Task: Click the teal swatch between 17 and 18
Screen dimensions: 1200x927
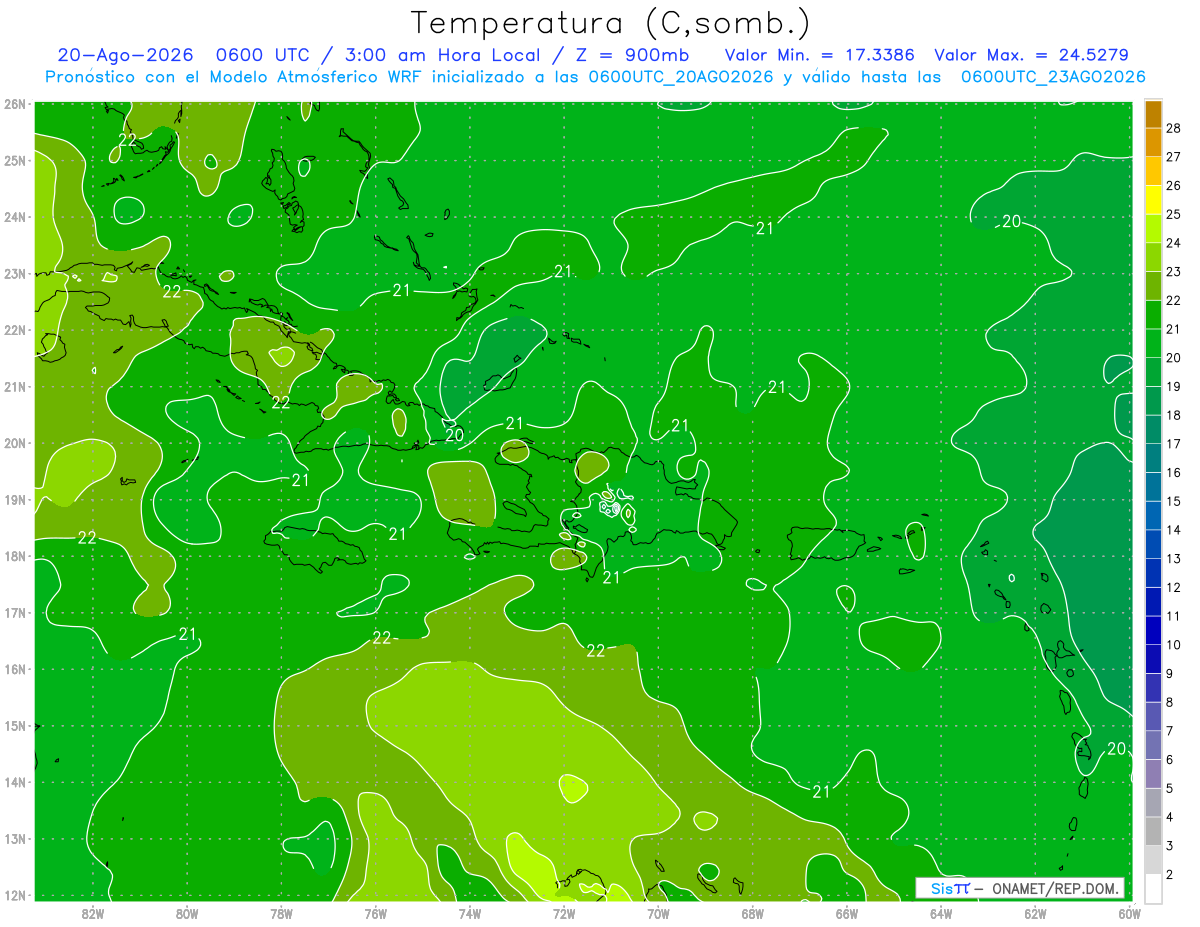Action: (1153, 430)
